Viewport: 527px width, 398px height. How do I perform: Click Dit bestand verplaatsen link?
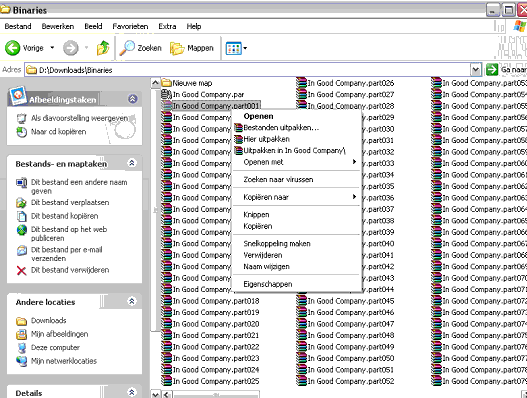click(x=70, y=202)
